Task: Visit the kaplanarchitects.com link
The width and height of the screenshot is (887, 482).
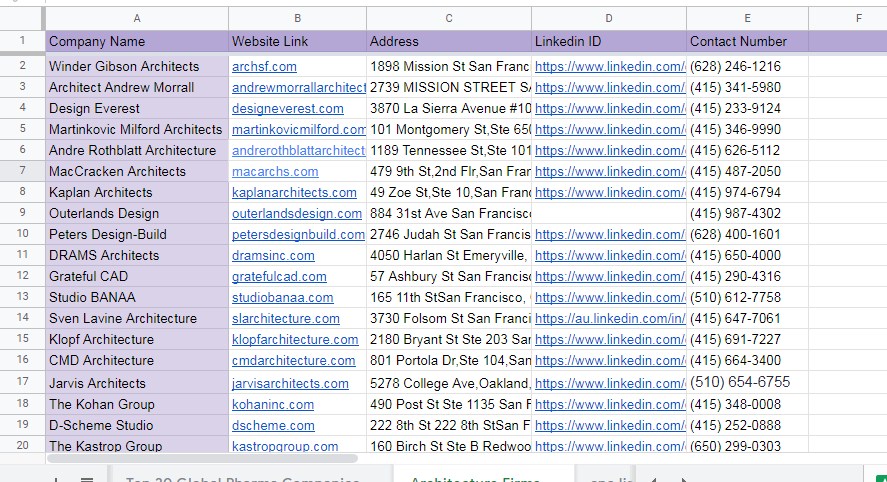Action: pos(294,193)
